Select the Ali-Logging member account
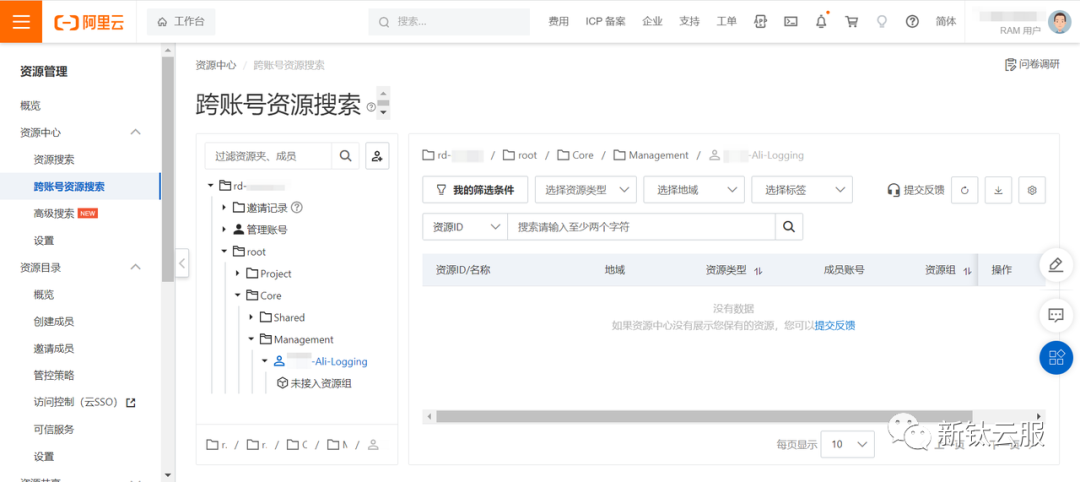Image resolution: width=1080 pixels, height=482 pixels. point(321,362)
